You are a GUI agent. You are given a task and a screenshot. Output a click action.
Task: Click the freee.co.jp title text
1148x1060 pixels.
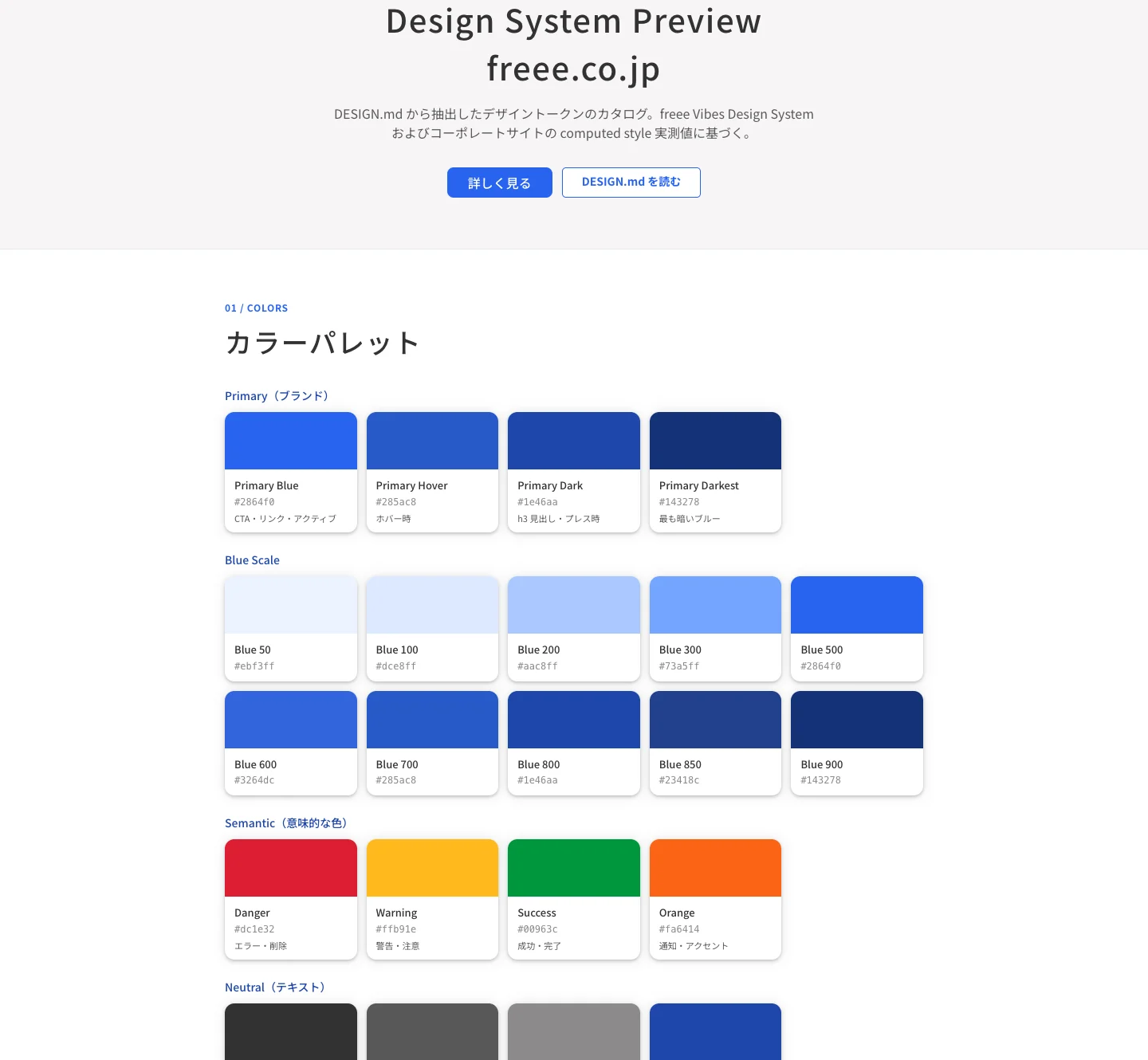pyautogui.click(x=573, y=69)
